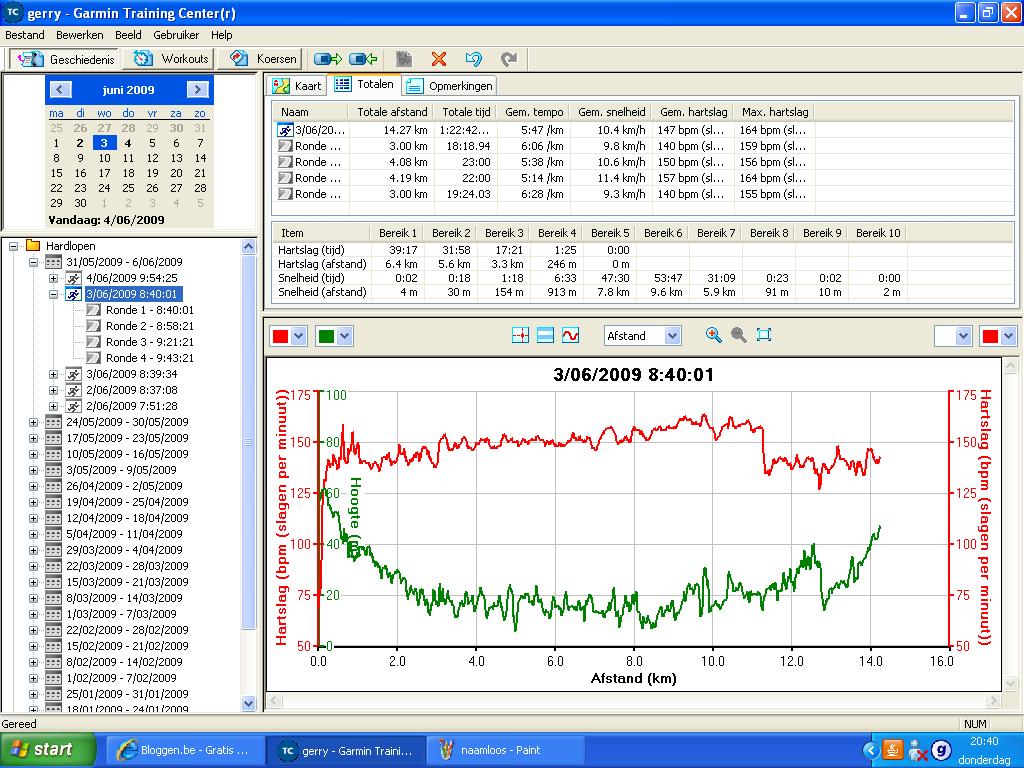Screen dimensions: 1024x768
Task: Switch to the Opmerkingen tab
Action: [449, 86]
